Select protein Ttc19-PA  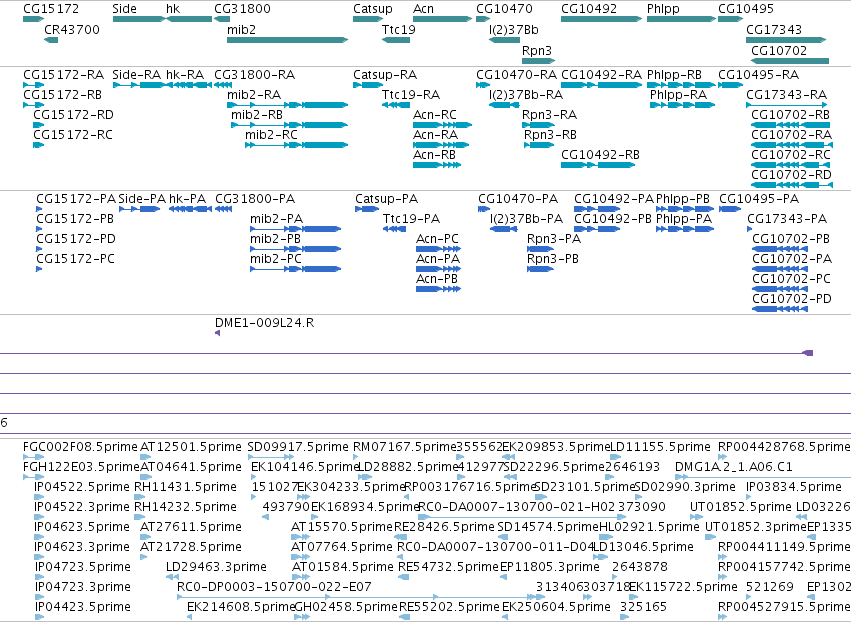411,219
